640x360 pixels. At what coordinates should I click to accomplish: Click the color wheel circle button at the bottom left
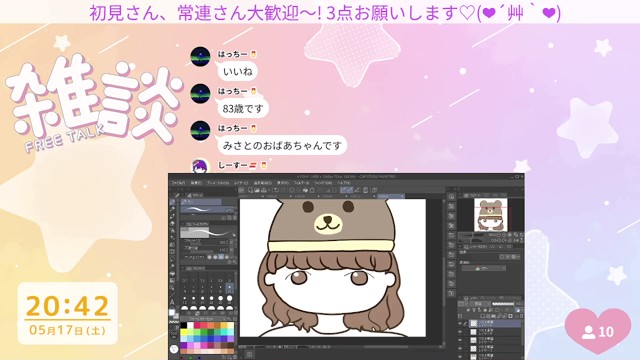(x=174, y=349)
